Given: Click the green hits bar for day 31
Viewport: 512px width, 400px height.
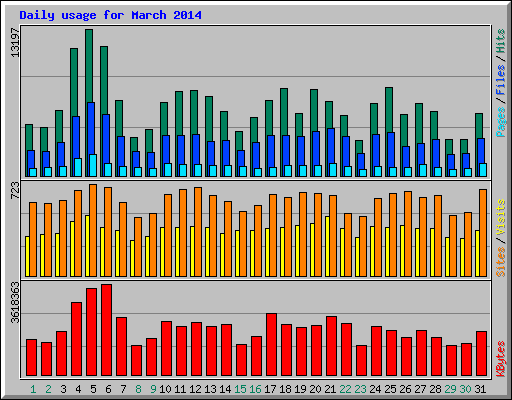Looking at the screenshot, I should (479, 126).
